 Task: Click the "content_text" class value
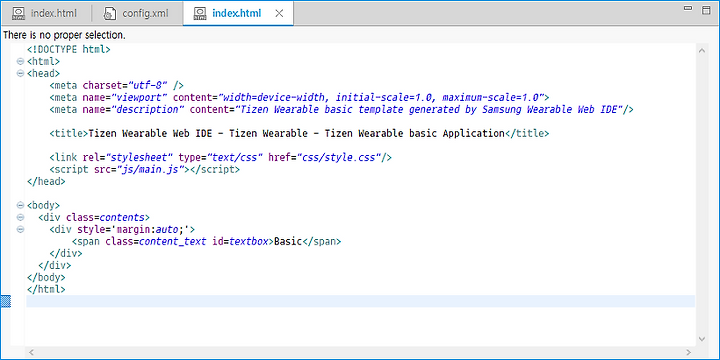point(172,241)
